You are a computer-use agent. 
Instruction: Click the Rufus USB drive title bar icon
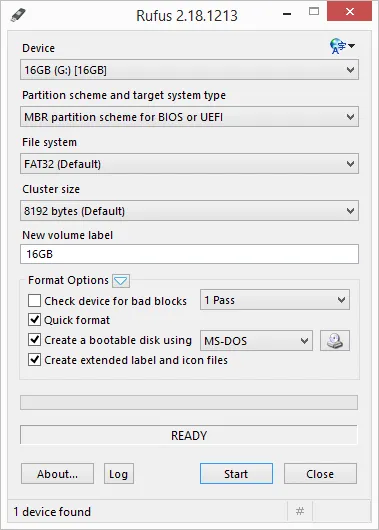point(18,15)
